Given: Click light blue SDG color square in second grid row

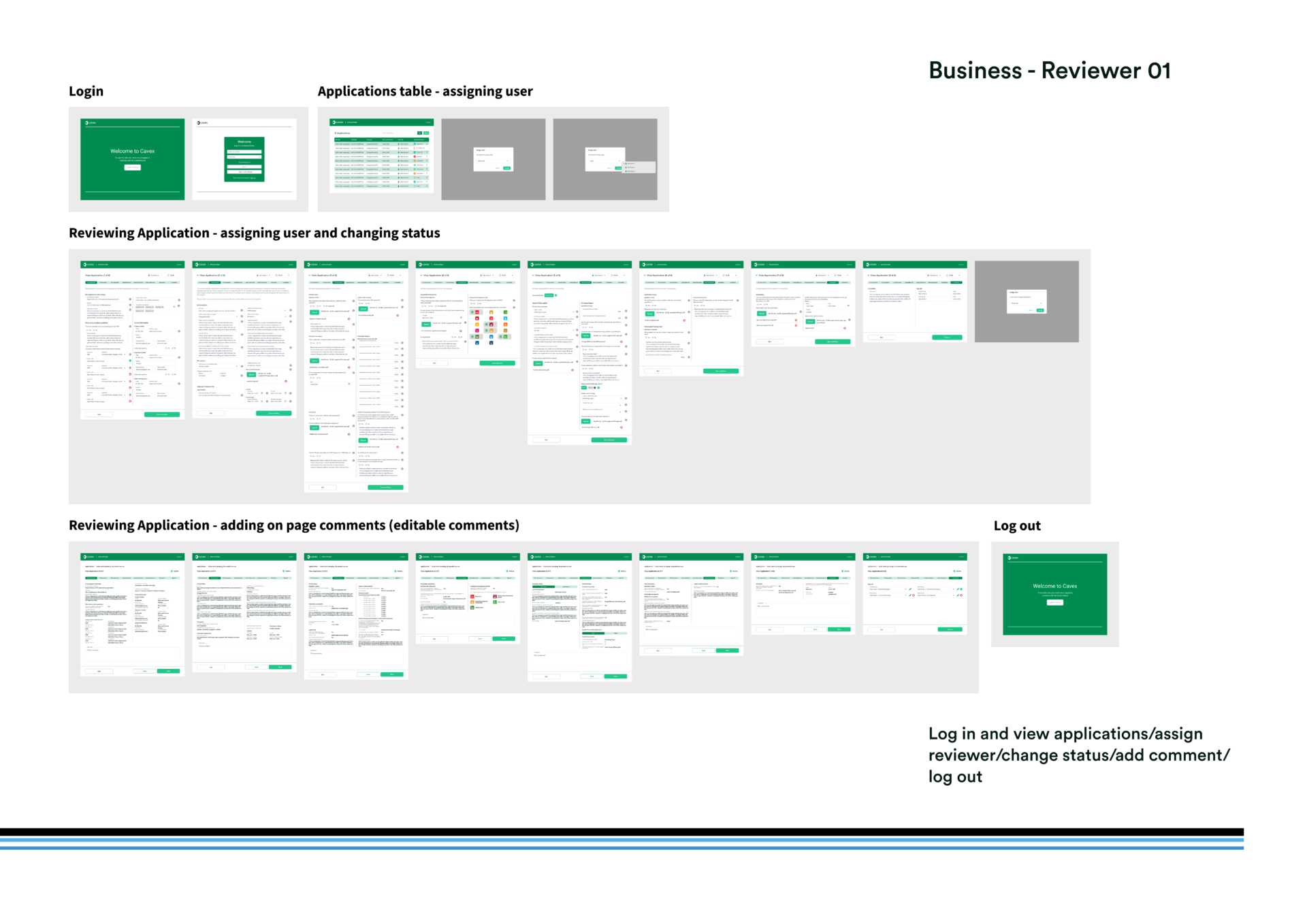Looking at the screenshot, I should tap(505, 318).
